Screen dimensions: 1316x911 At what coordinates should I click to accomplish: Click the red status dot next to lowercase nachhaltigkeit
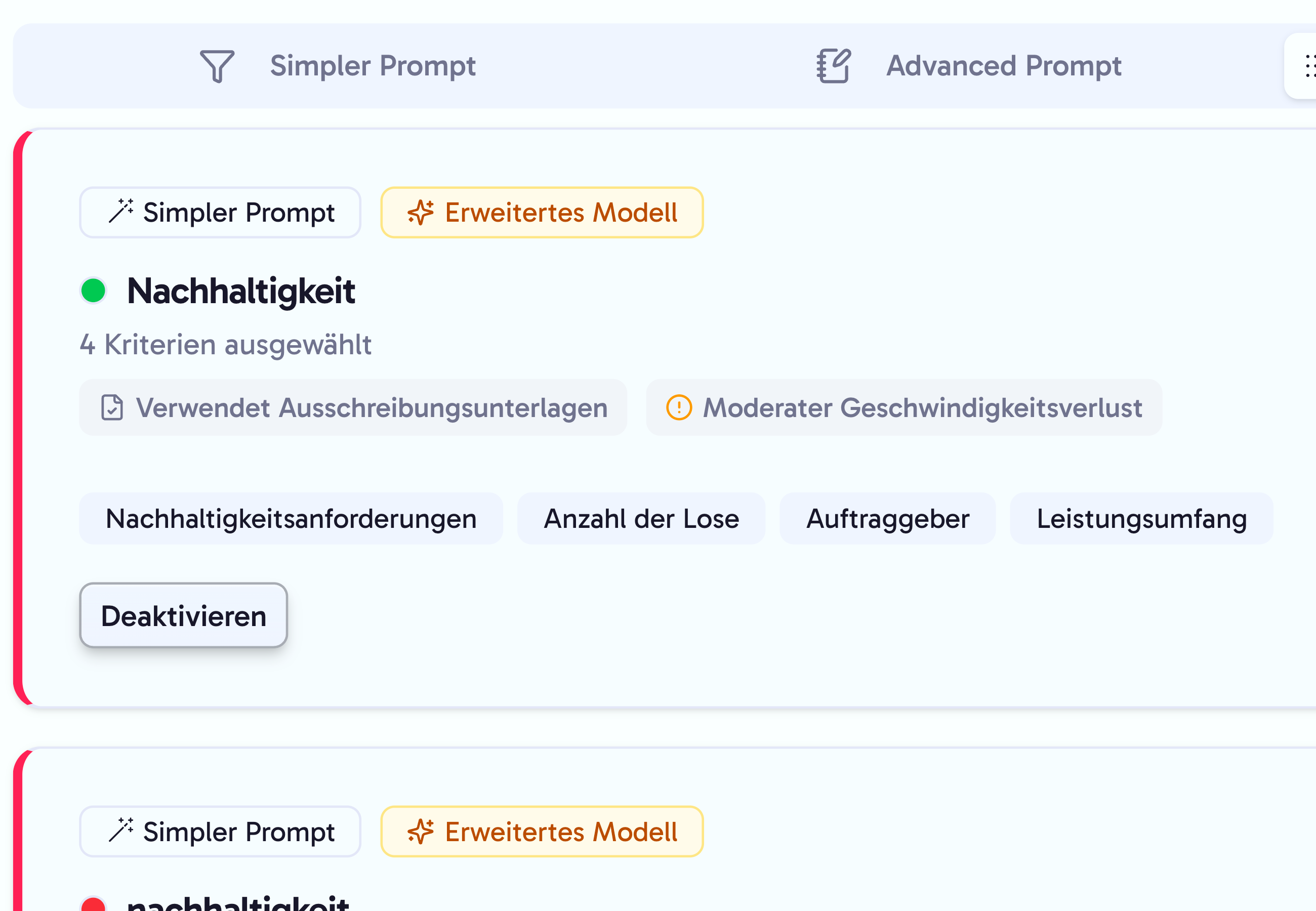(93, 904)
